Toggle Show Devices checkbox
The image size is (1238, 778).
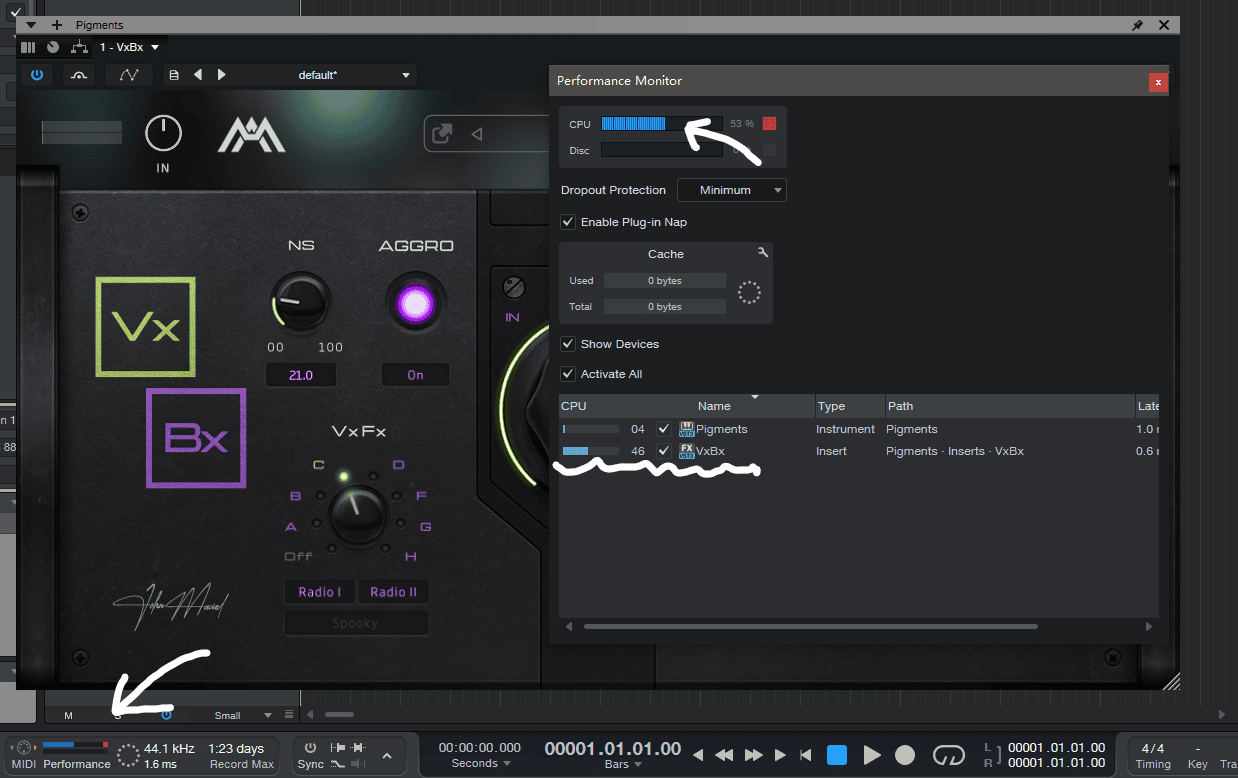pyautogui.click(x=568, y=344)
